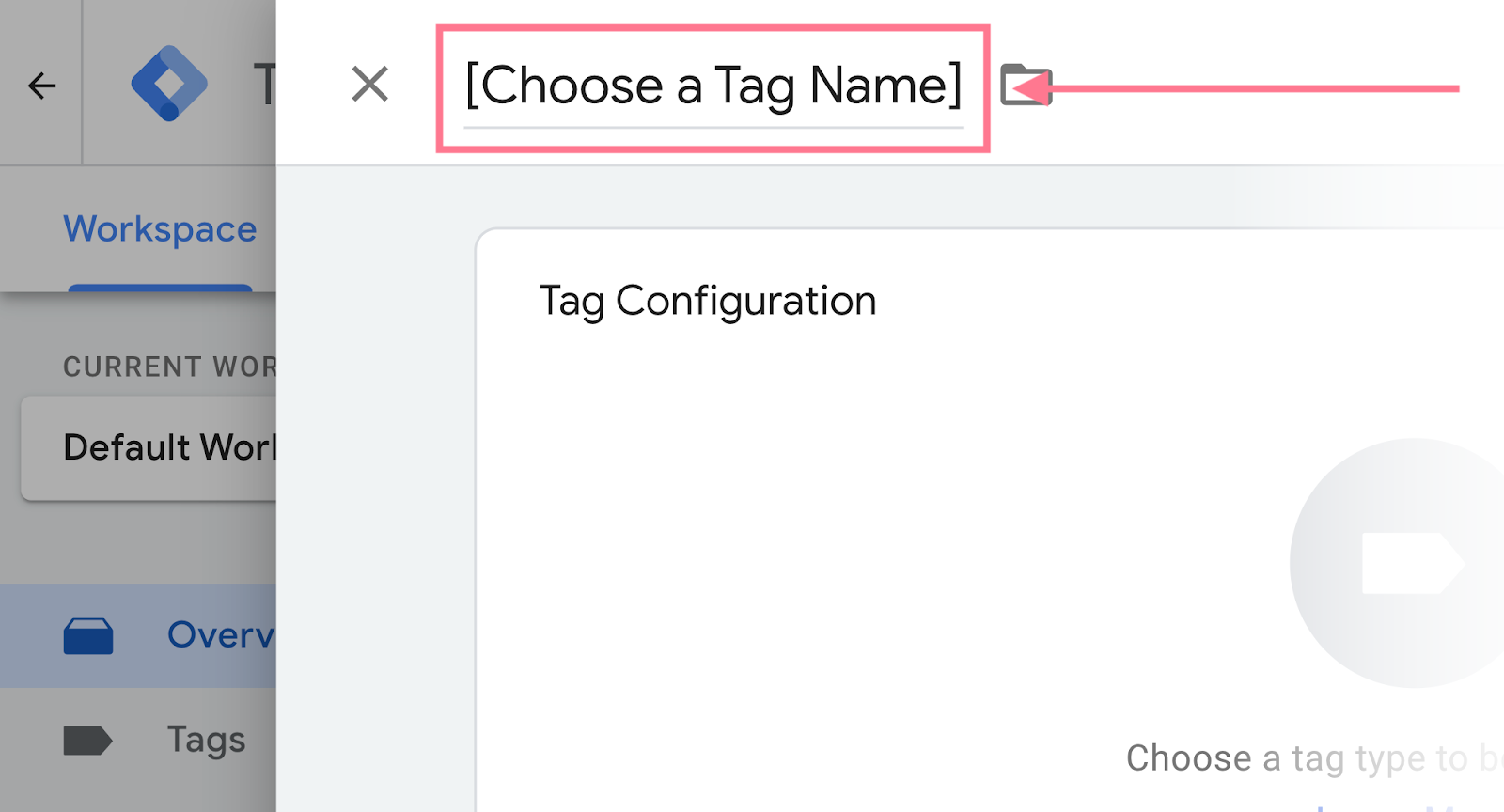This screenshot has width=1504, height=812.
Task: Select Tags from the sidebar menu
Action: (205, 741)
